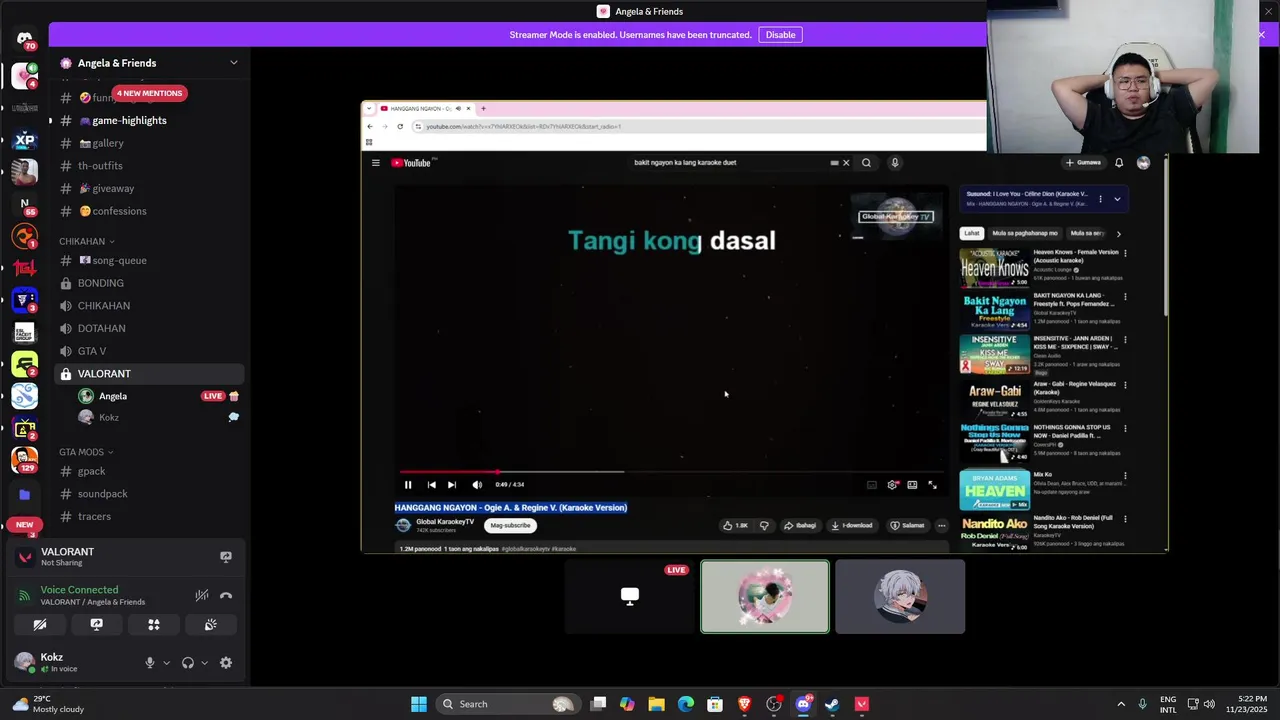This screenshot has height=720, width=1280.
Task: Collapse the CHIKAHAN category
Action: [87, 241]
